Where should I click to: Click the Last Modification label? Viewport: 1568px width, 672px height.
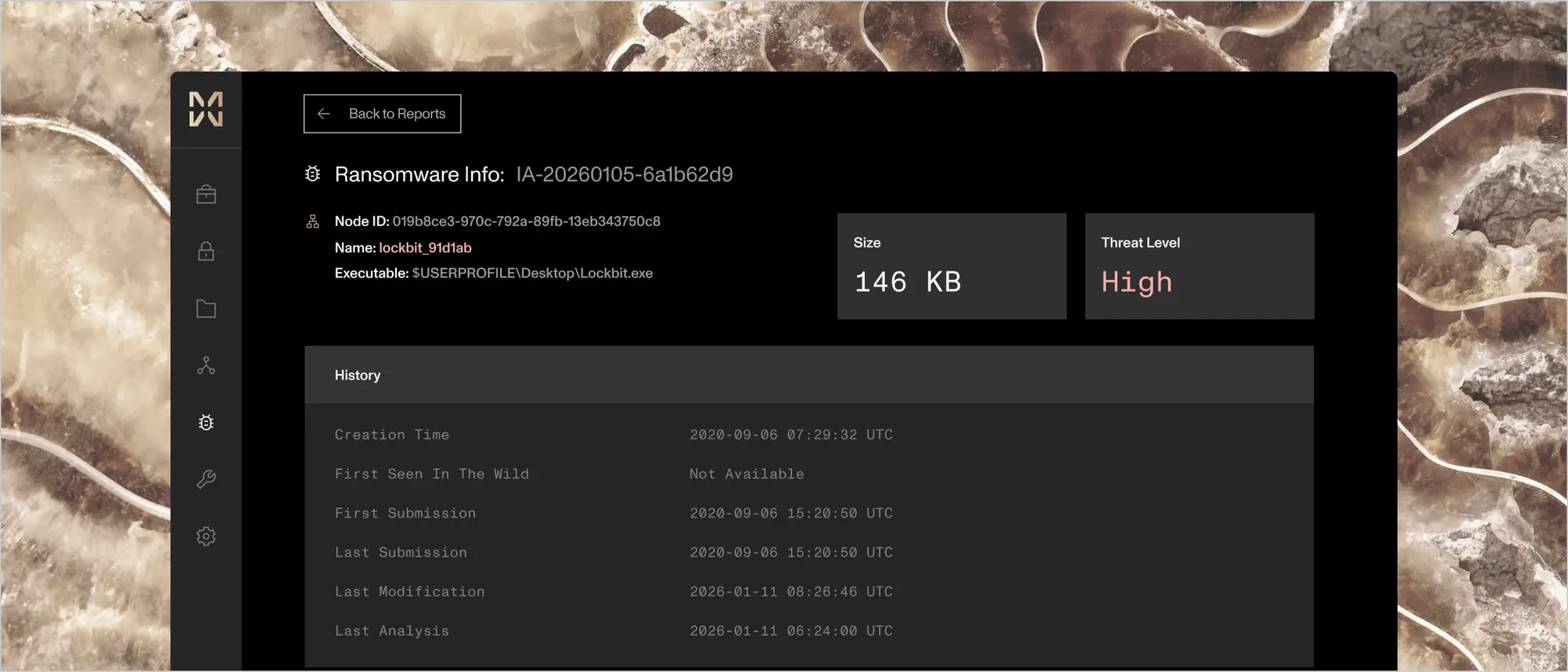tap(410, 591)
